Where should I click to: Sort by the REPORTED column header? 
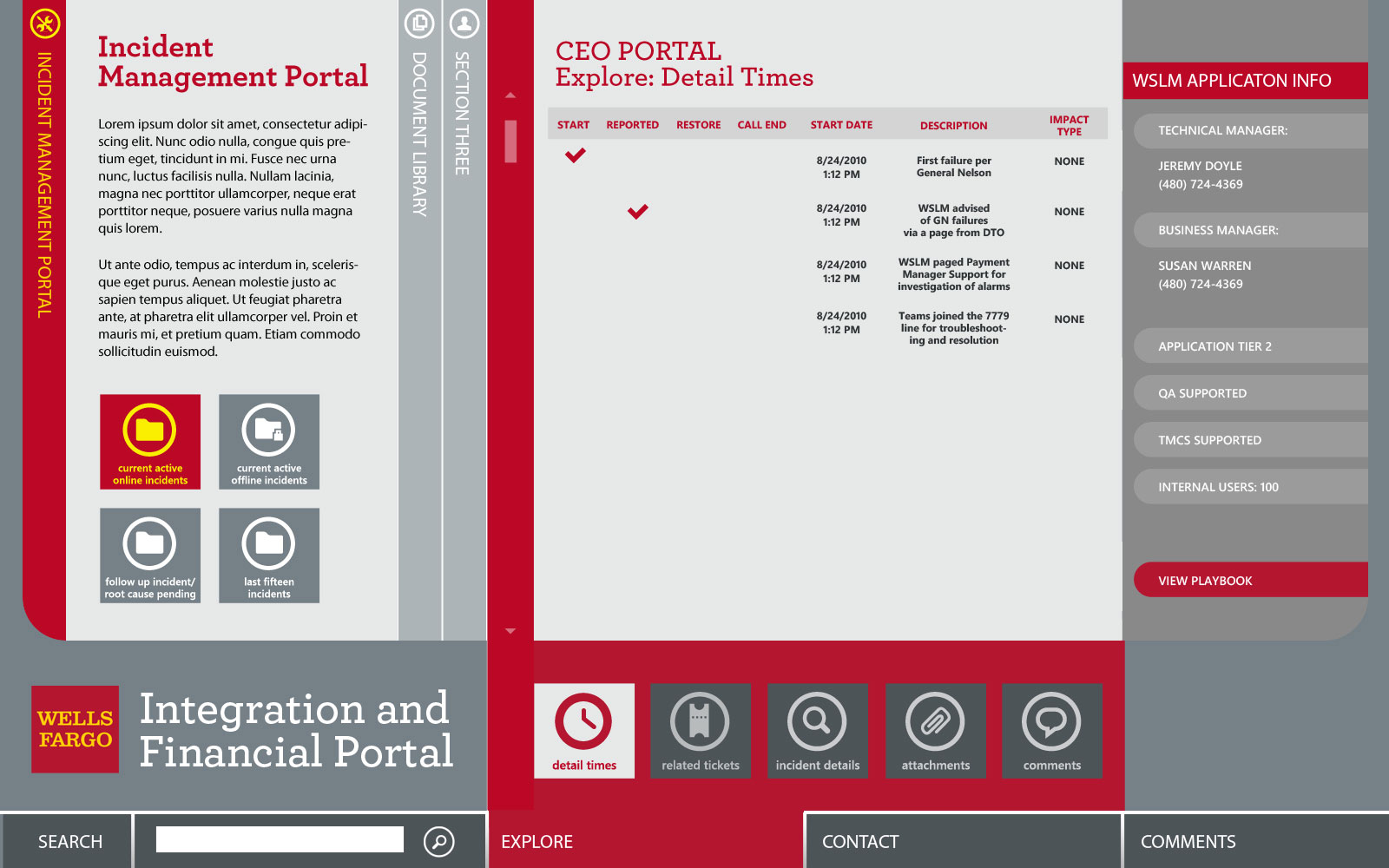pyautogui.click(x=632, y=125)
